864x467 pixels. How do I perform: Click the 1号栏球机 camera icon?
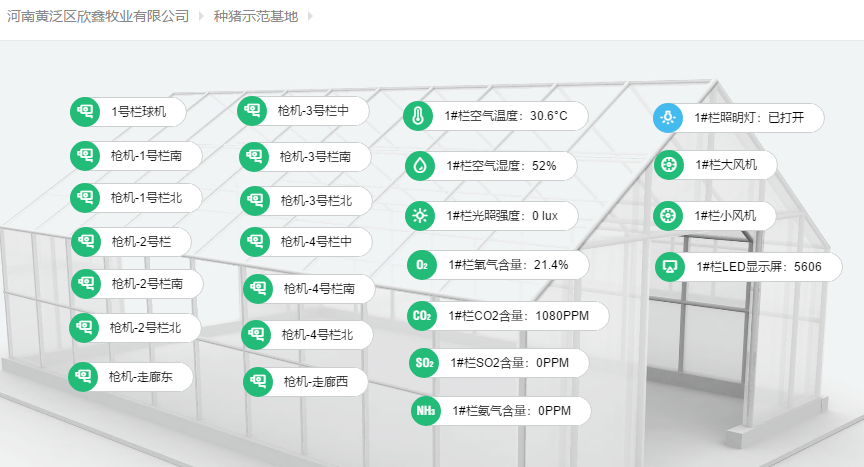[85, 112]
